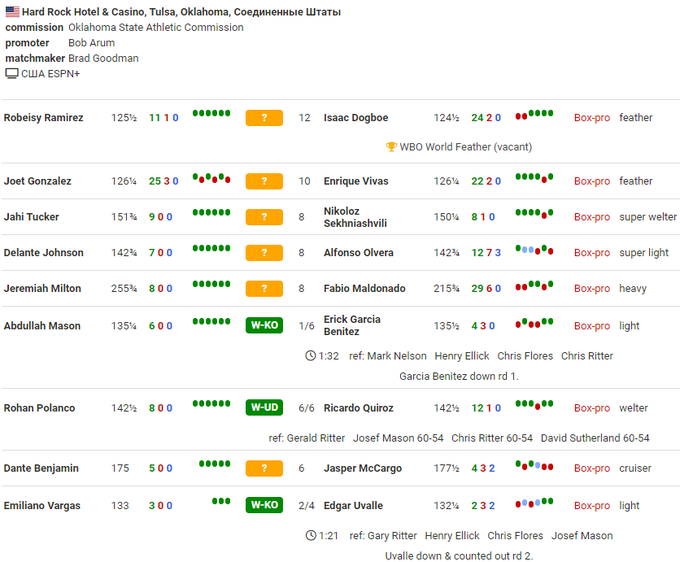
Task: Click the question mark badge for Ramirez vs Dogboe
Action: [x=264, y=118]
